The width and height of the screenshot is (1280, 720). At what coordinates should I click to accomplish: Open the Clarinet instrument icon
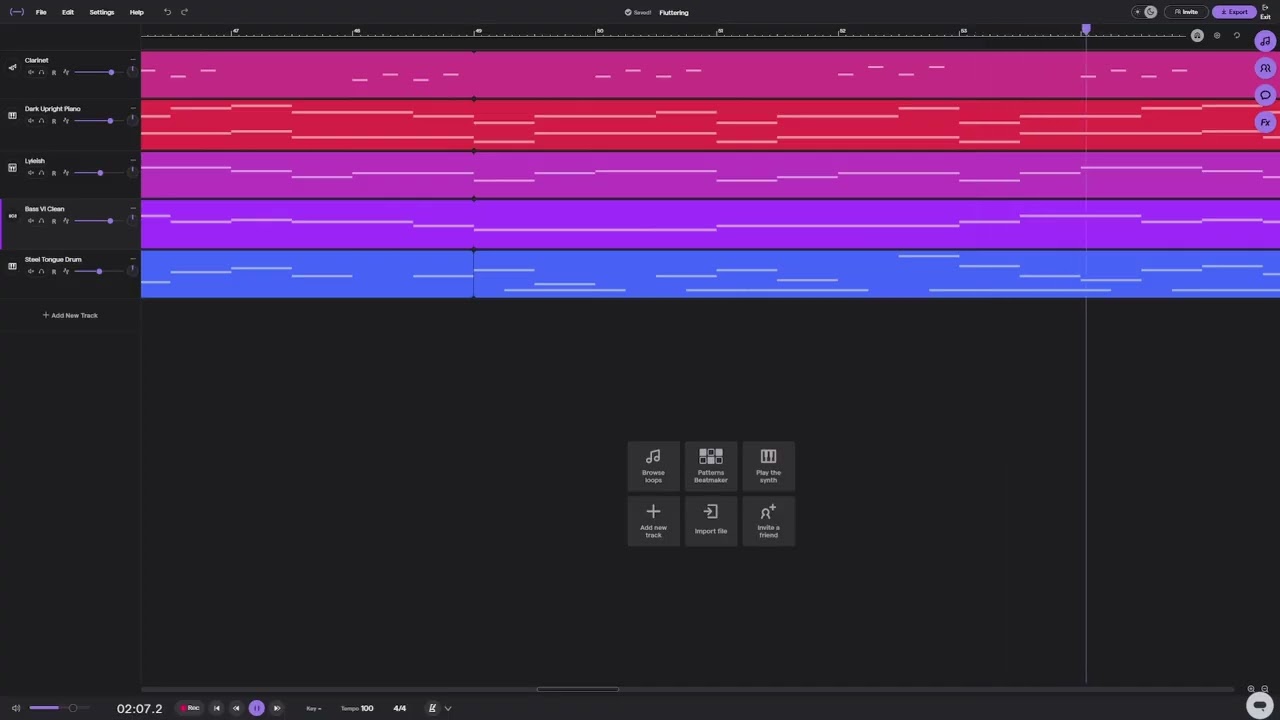(x=12, y=68)
